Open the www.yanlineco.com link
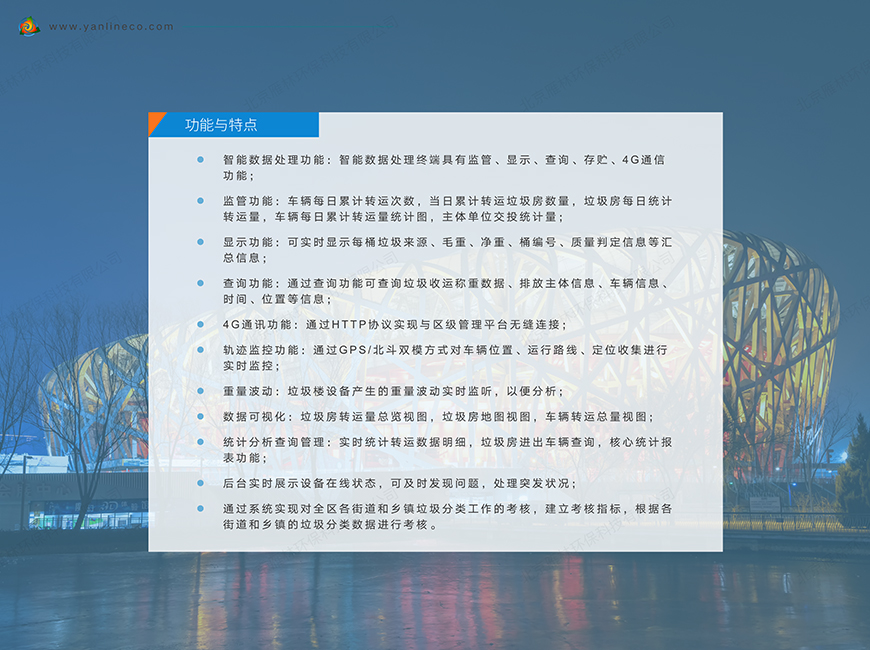This screenshot has height=650, width=870. (111, 27)
